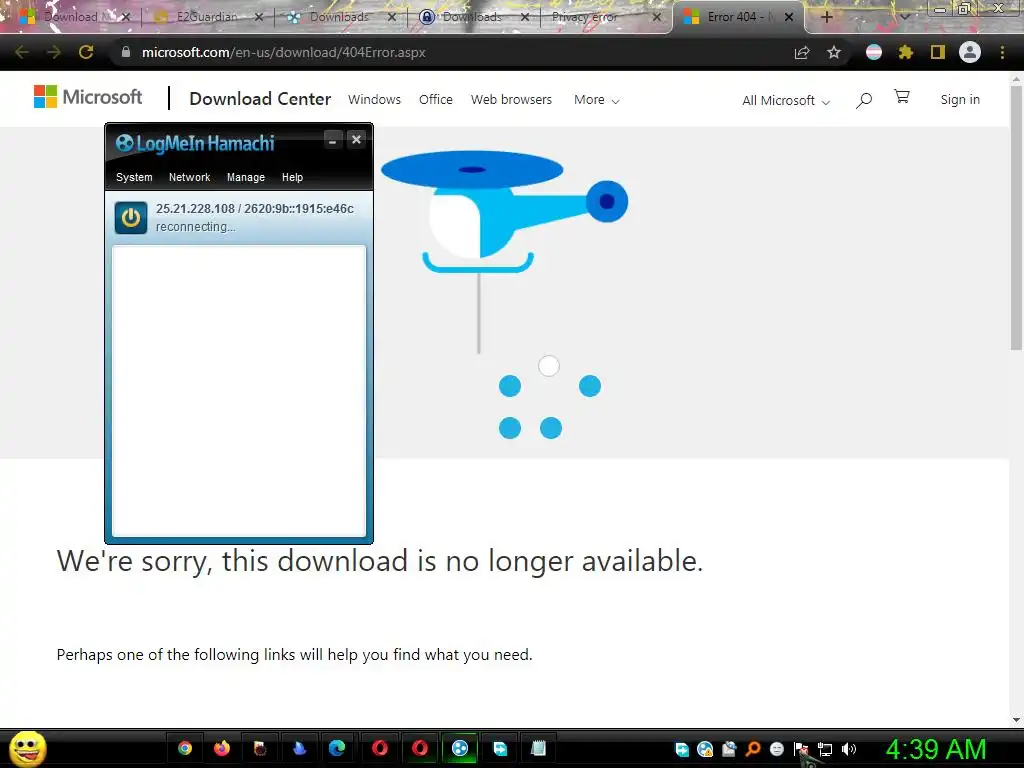This screenshot has height=768, width=1024.
Task: Click the Hamachi power button
Action: [131, 217]
